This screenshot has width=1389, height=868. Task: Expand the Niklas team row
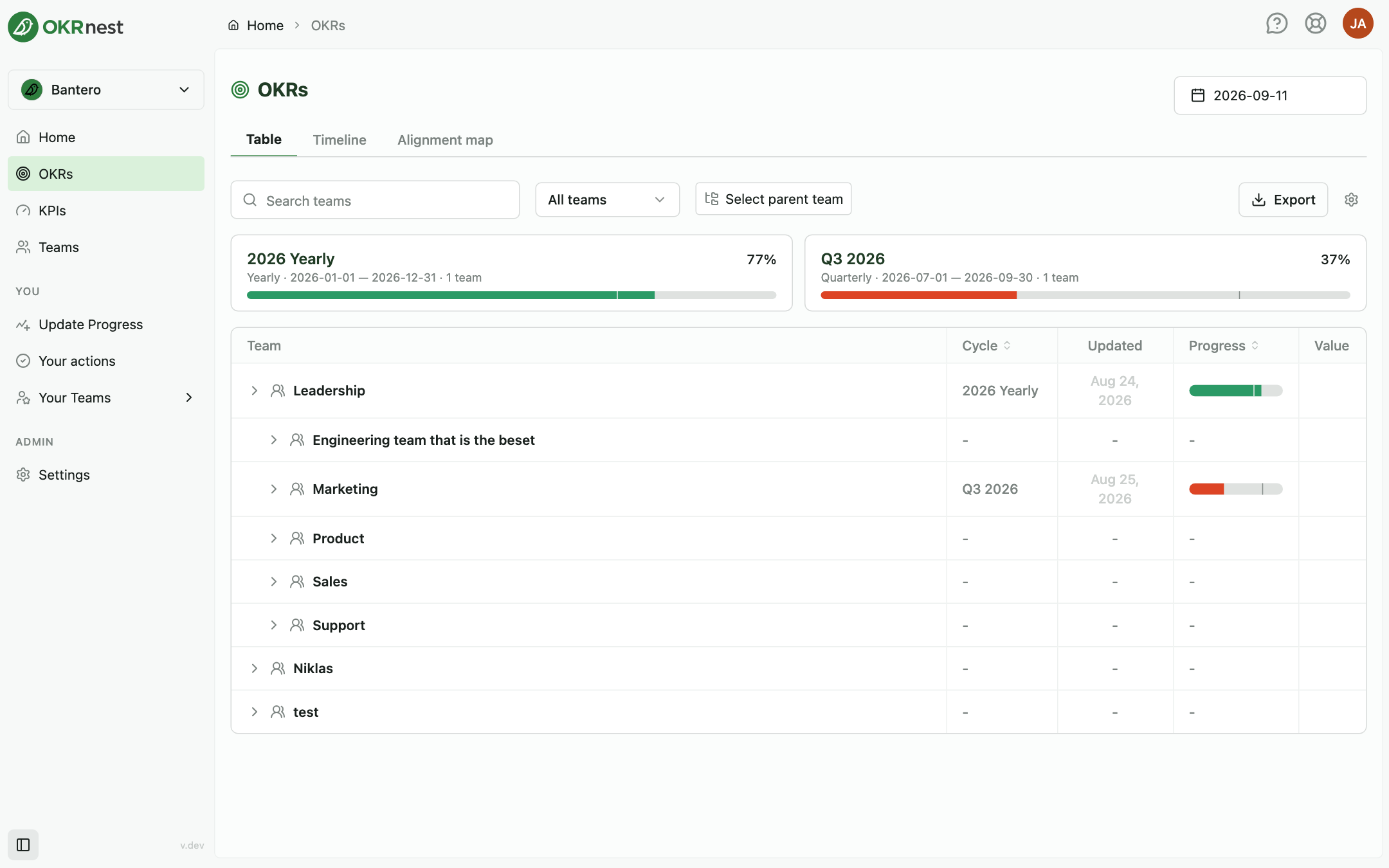[255, 668]
